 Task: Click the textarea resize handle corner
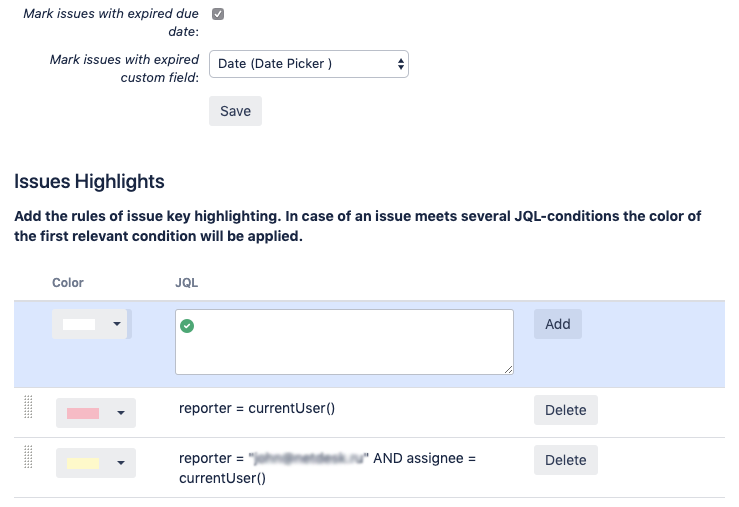(x=509, y=370)
